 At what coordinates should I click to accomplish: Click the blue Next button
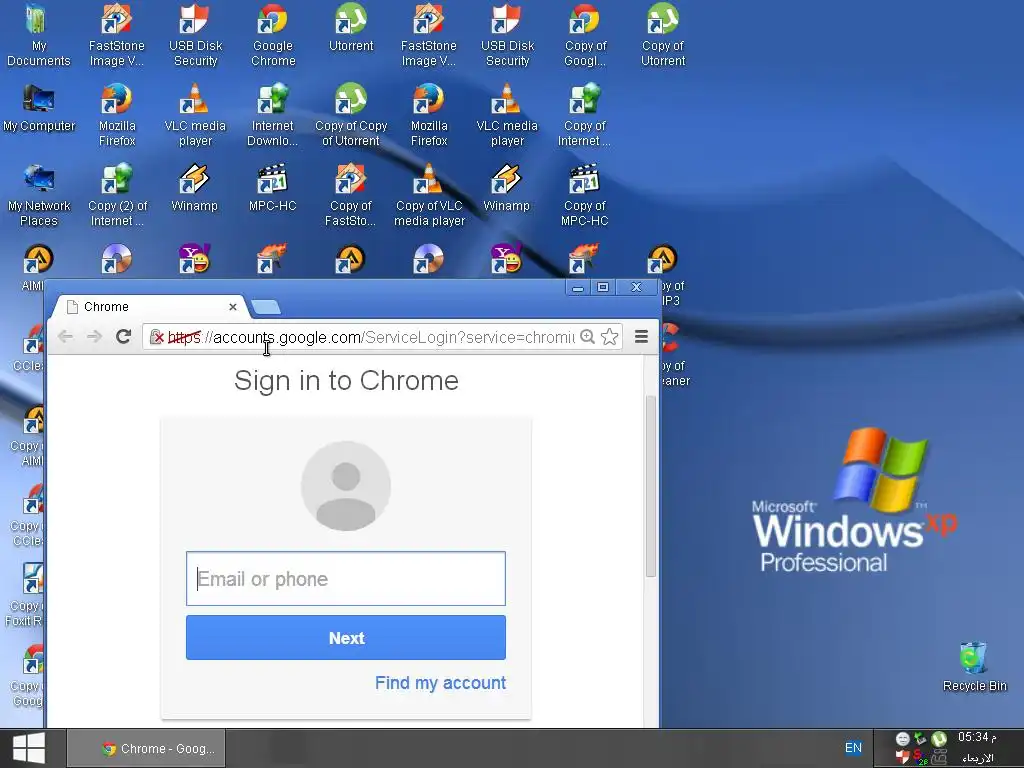pos(345,637)
